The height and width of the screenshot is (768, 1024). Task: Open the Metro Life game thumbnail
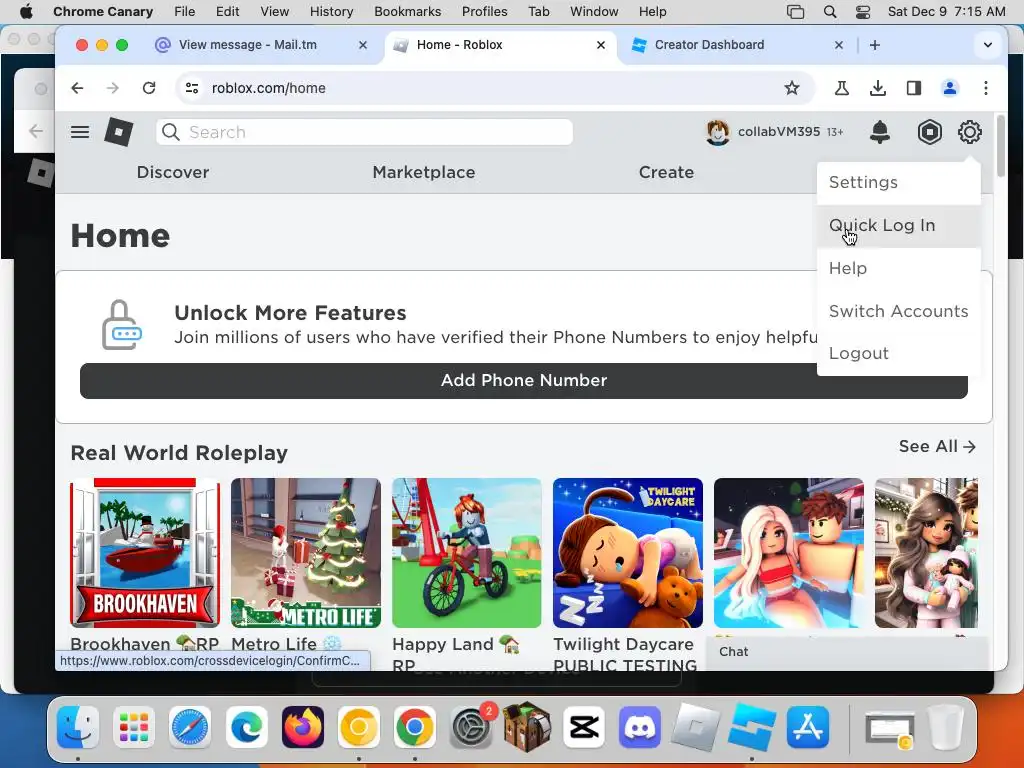coord(306,552)
